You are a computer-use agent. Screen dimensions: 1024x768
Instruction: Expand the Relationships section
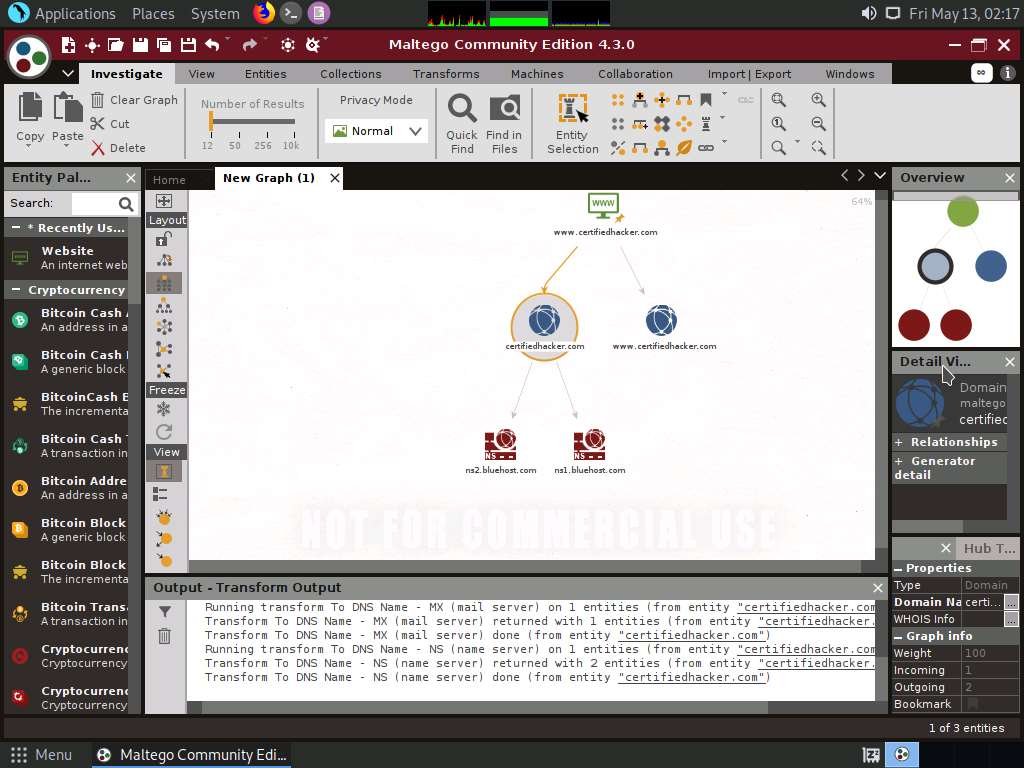[899, 442]
